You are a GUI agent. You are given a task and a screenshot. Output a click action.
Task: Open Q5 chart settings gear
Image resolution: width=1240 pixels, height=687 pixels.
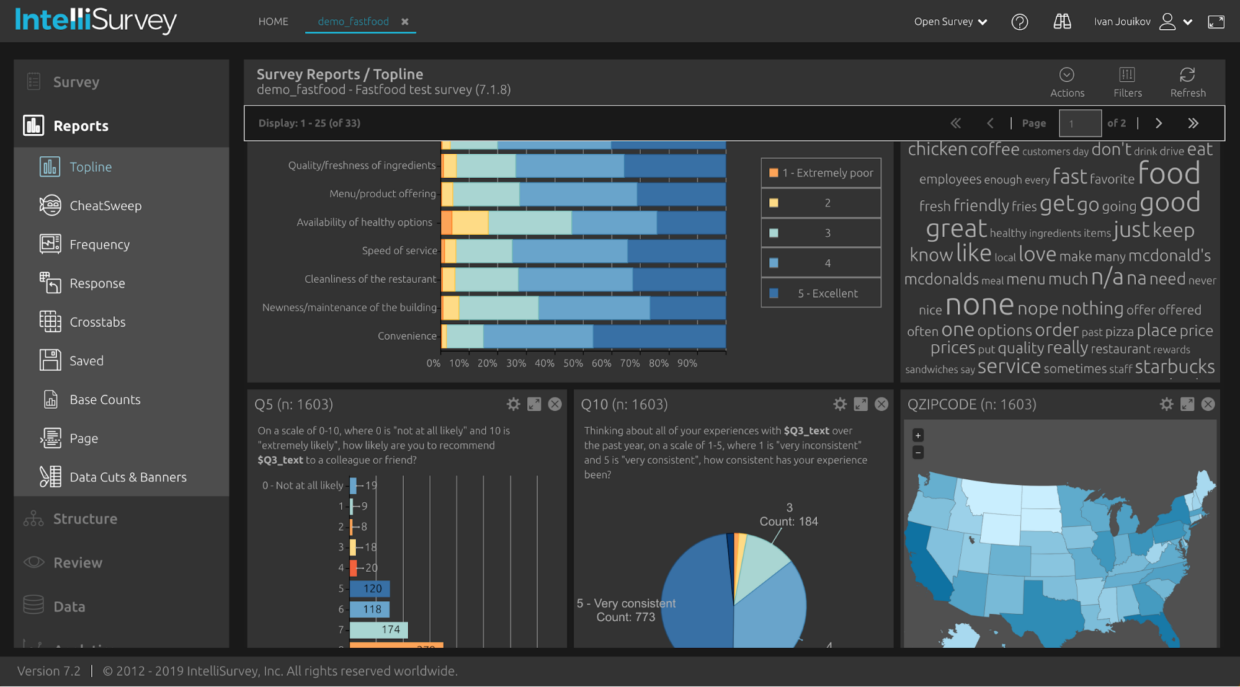pyautogui.click(x=513, y=404)
